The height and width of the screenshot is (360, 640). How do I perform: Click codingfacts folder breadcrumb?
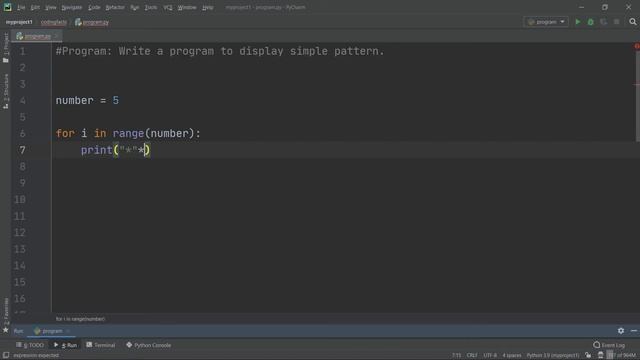tap(53, 22)
